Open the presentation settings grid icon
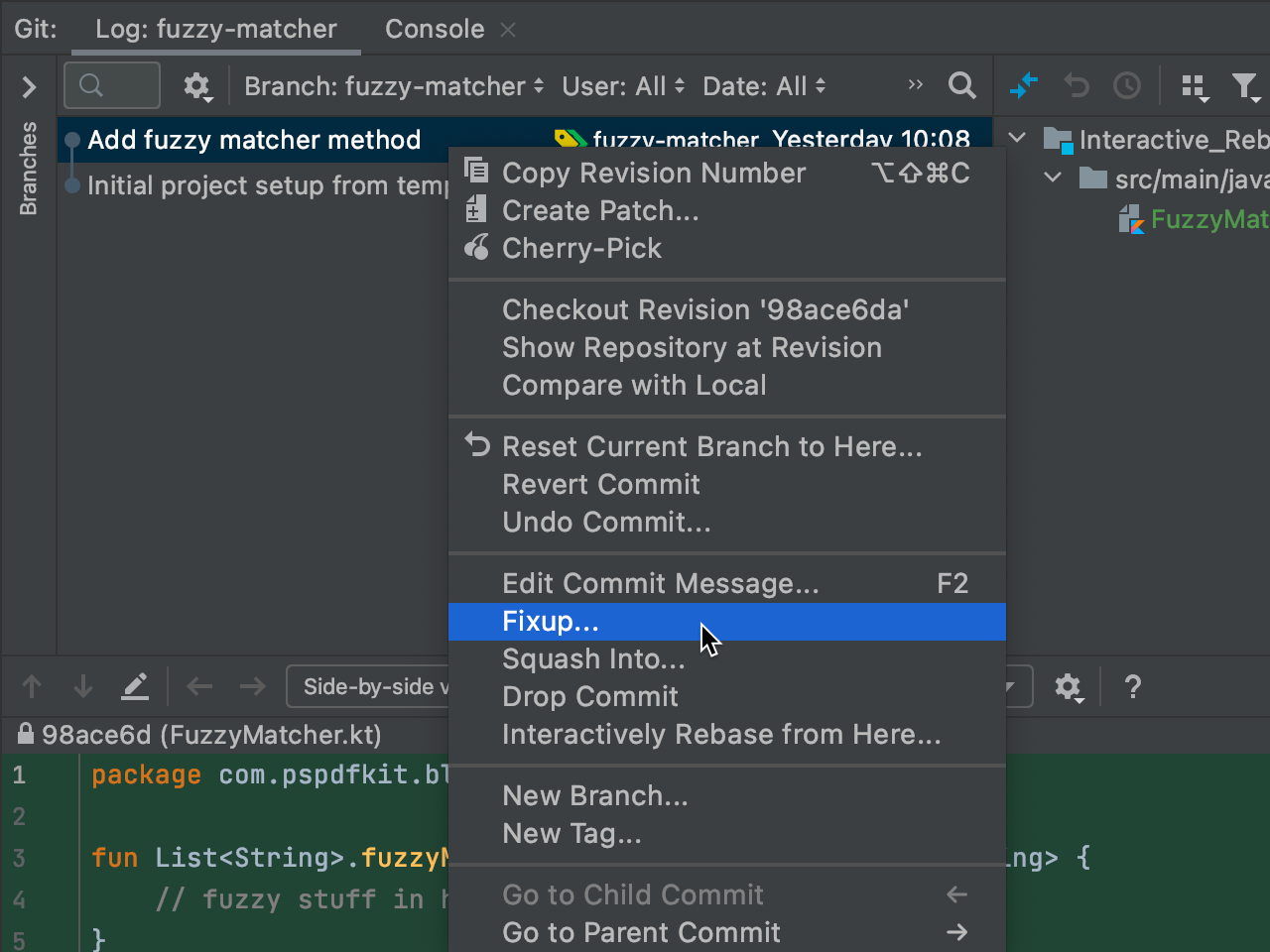This screenshot has height=952, width=1270. point(1194,86)
